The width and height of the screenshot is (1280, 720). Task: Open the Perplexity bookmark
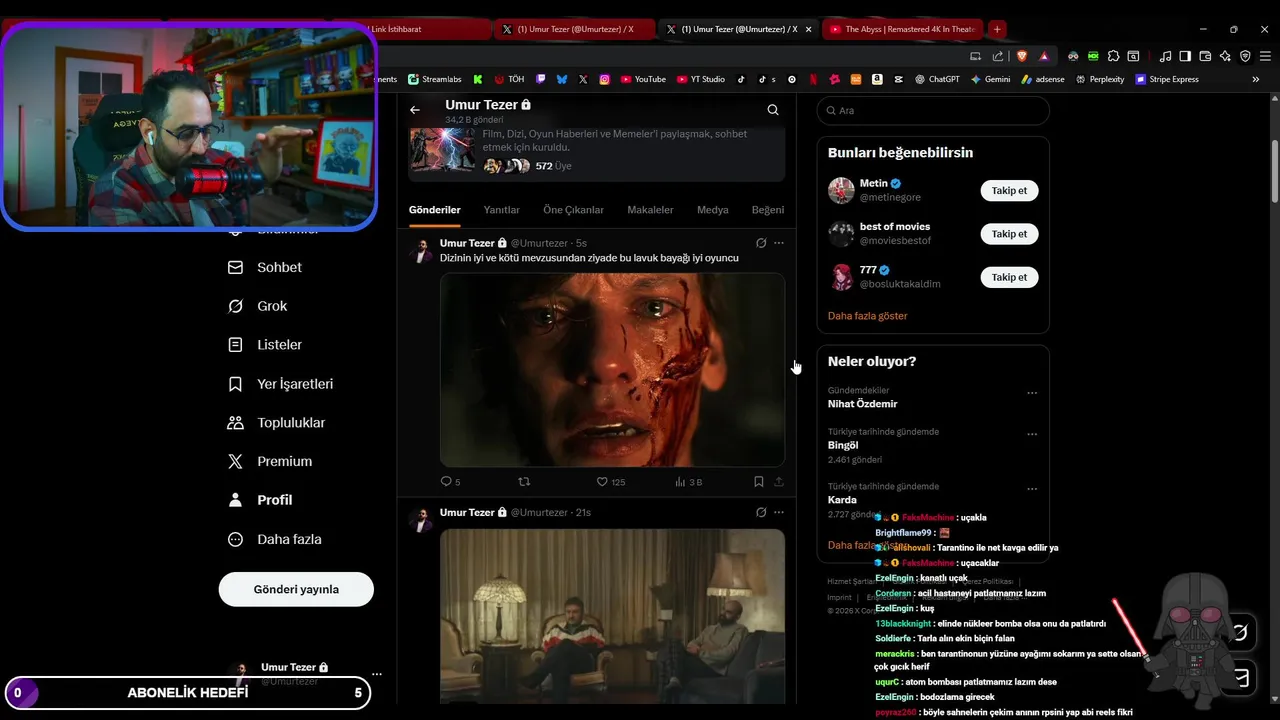click(1099, 79)
